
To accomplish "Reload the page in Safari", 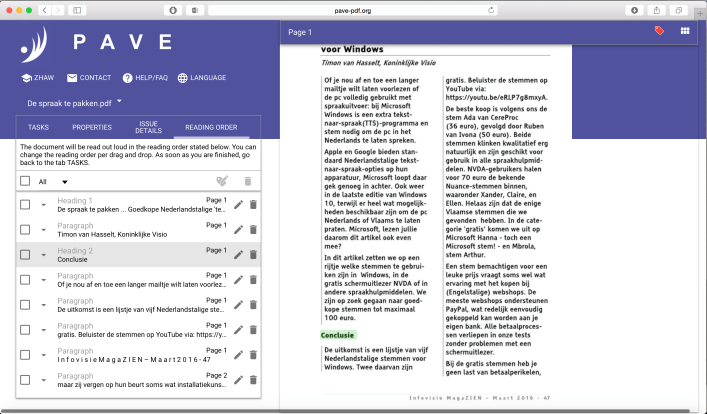I will point(491,10).
